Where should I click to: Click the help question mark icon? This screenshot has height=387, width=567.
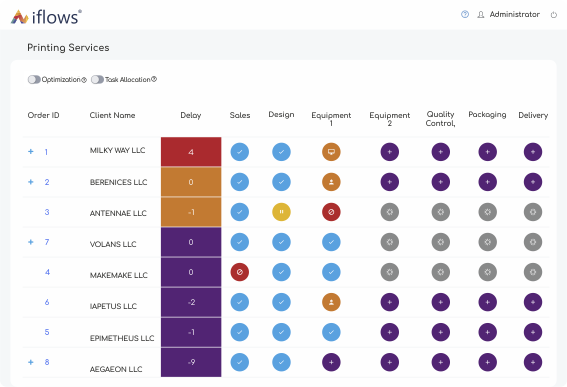click(465, 14)
